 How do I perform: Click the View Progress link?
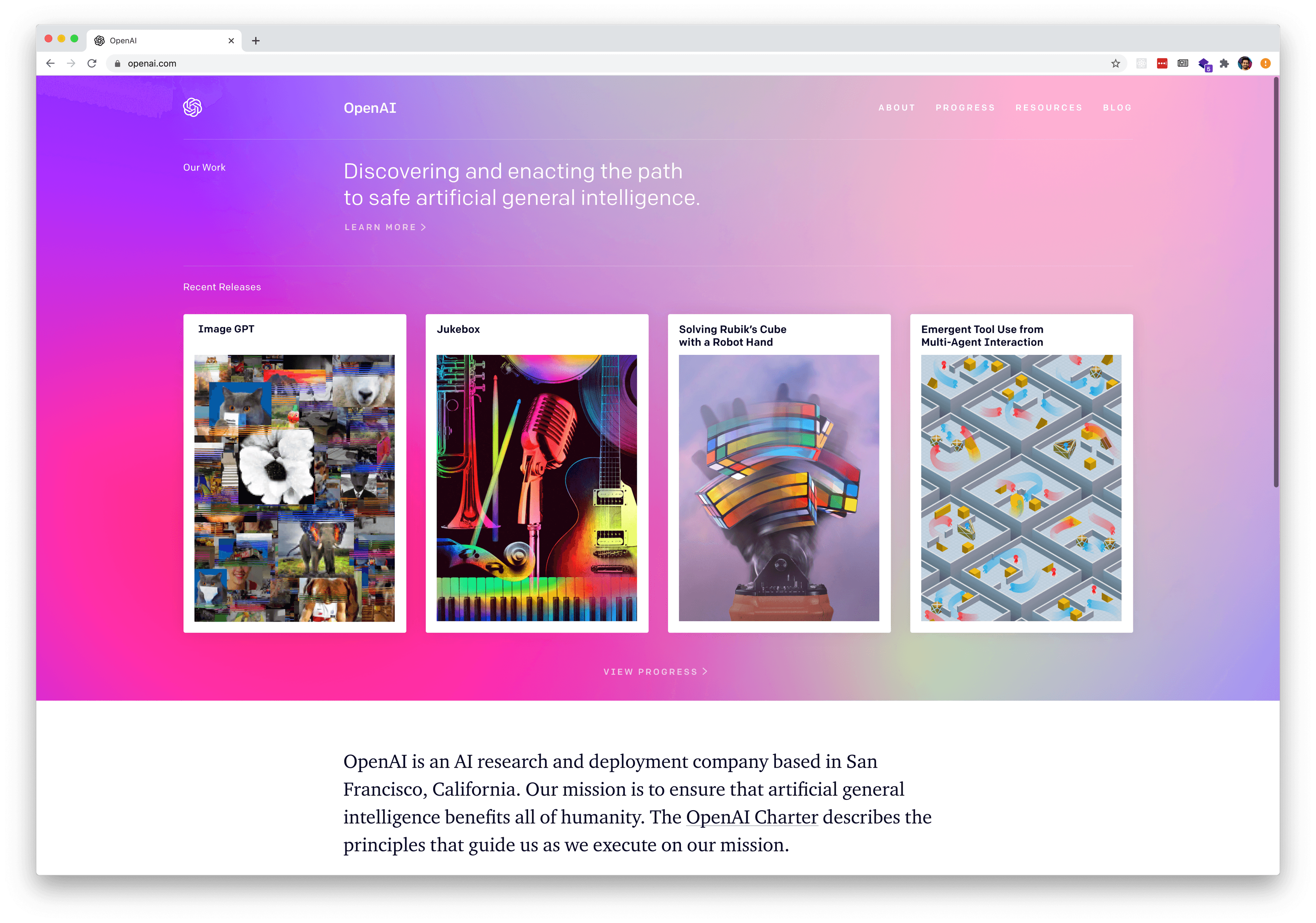[x=655, y=672]
